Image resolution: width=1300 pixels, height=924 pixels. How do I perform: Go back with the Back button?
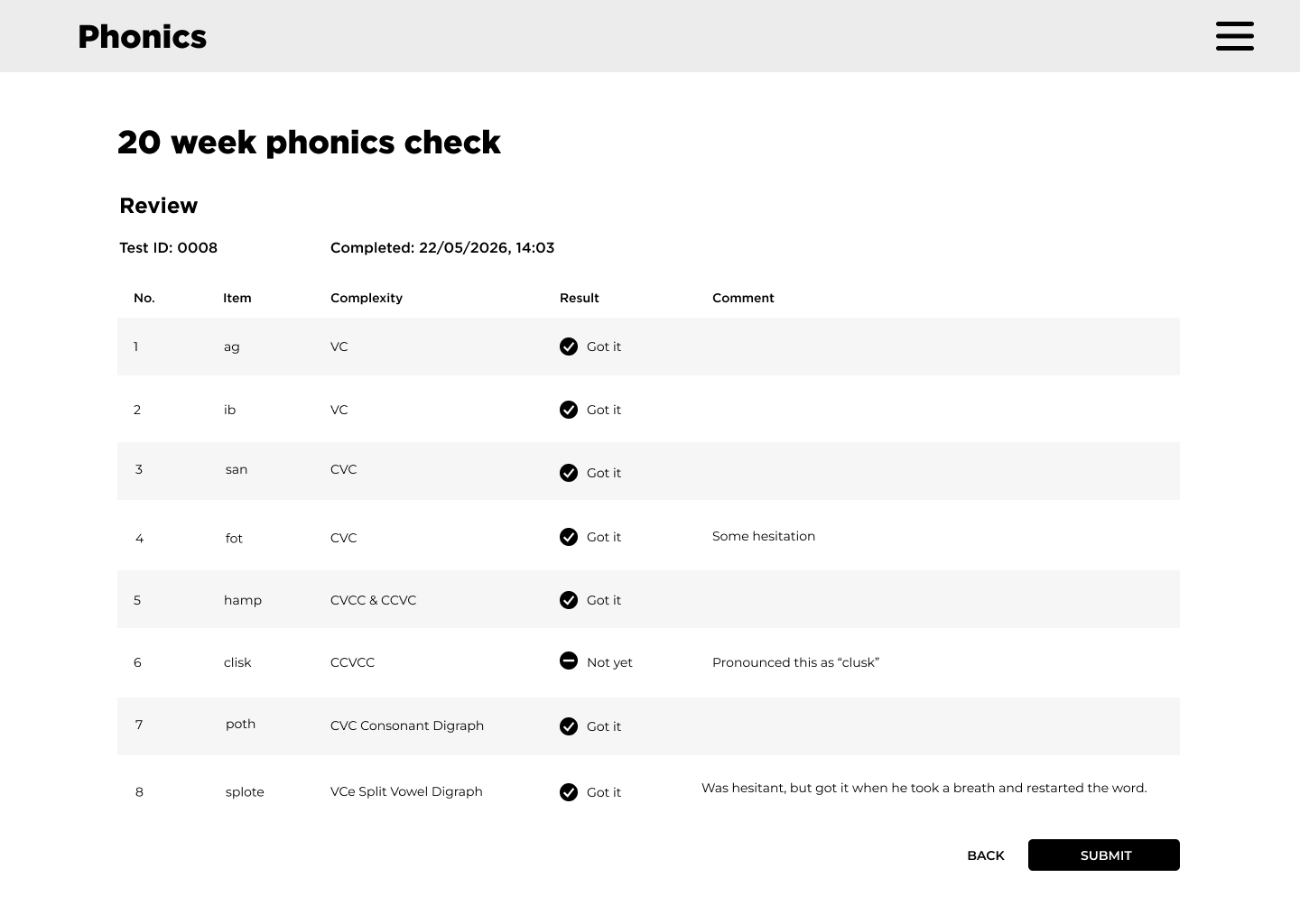[x=985, y=855]
